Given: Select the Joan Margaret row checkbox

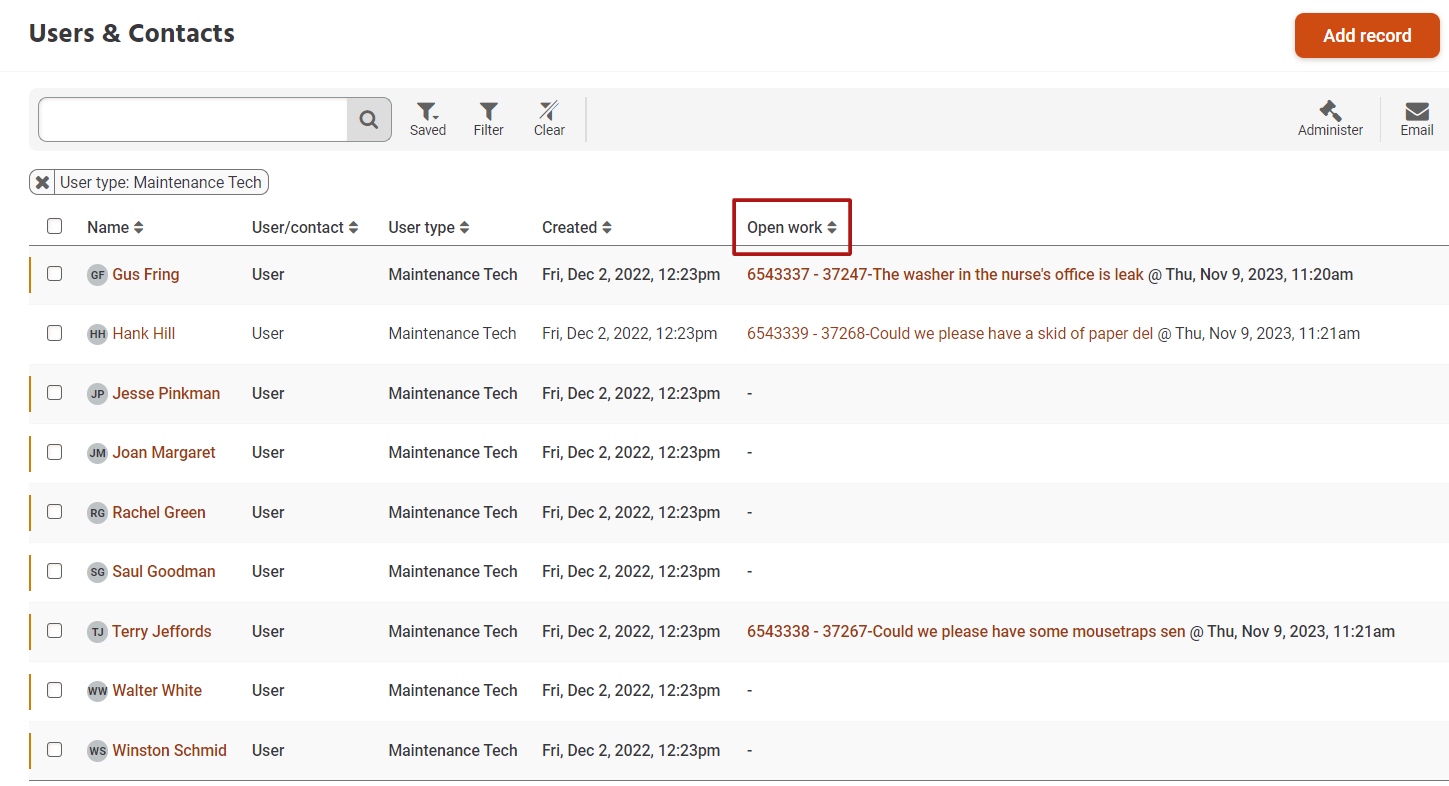Looking at the screenshot, I should point(54,452).
